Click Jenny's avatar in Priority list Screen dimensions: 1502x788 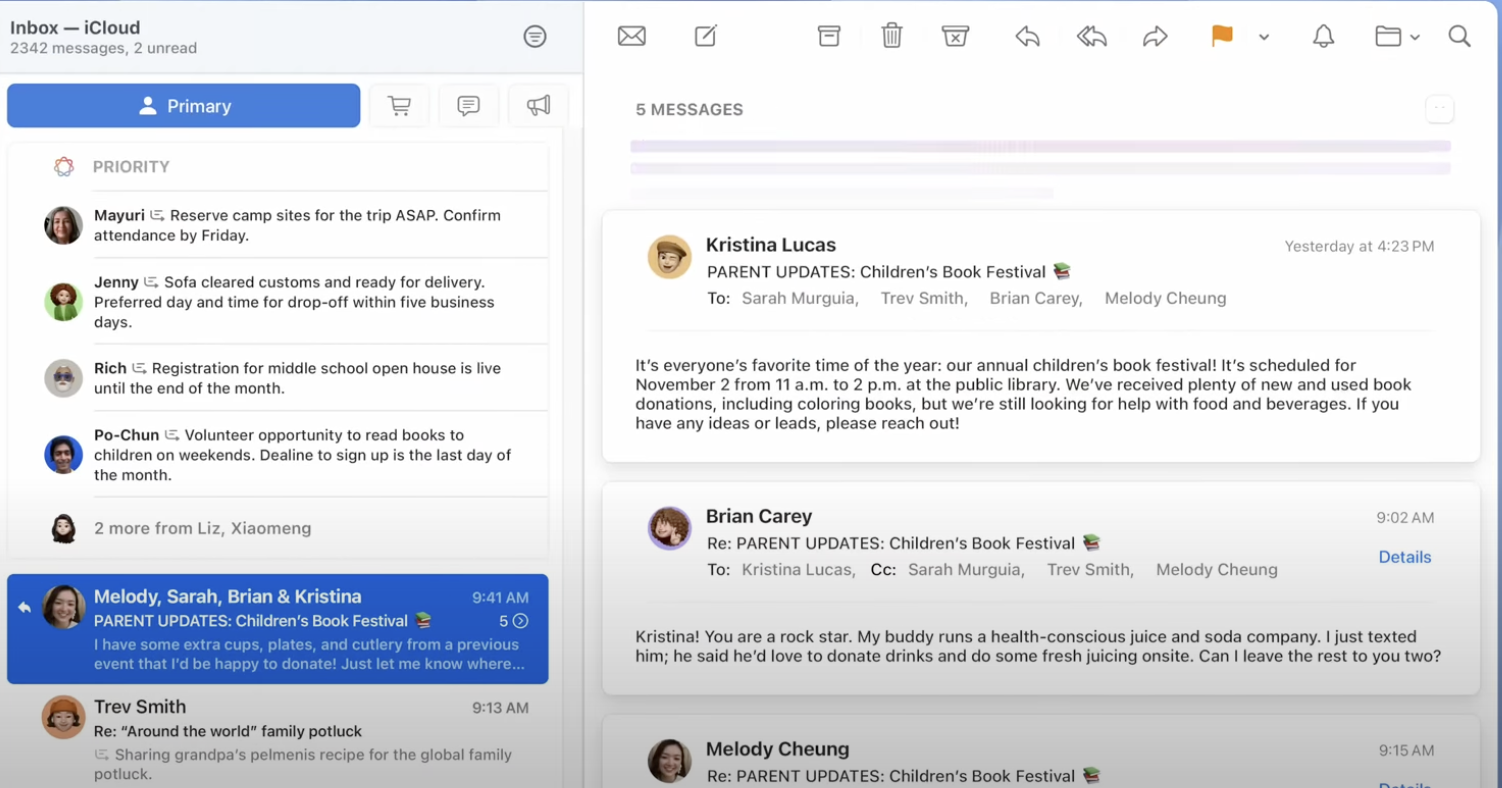pos(64,302)
